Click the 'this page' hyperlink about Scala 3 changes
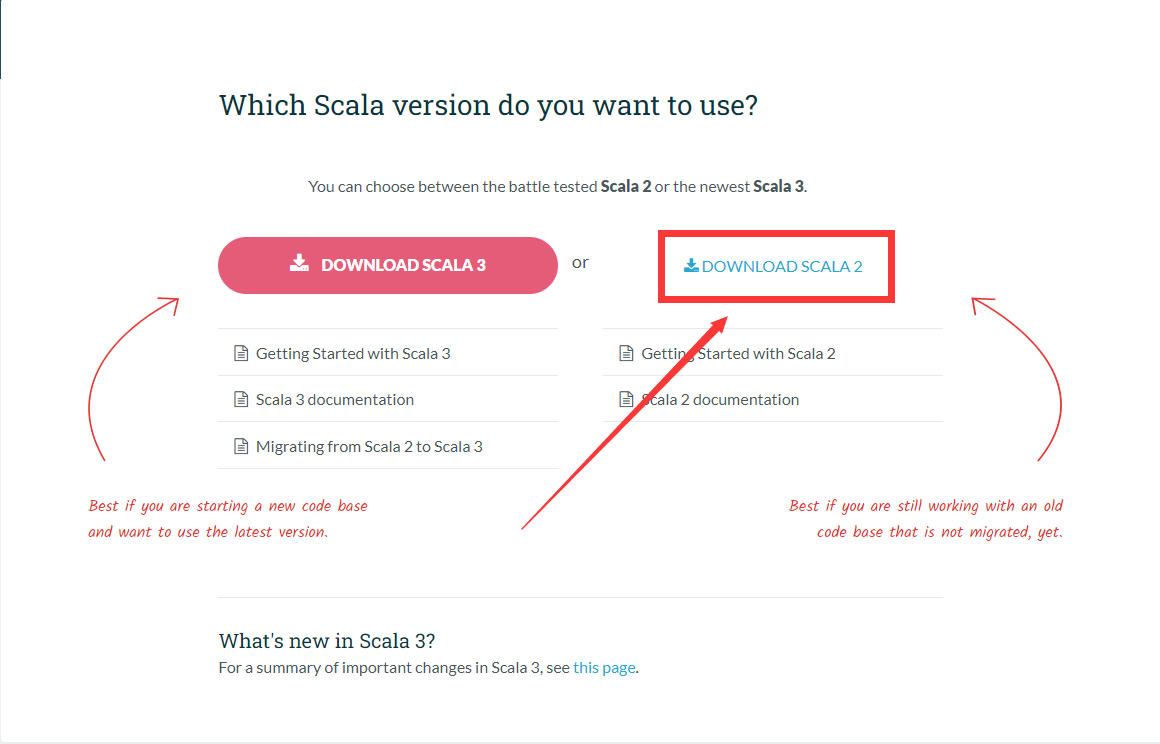 point(604,667)
